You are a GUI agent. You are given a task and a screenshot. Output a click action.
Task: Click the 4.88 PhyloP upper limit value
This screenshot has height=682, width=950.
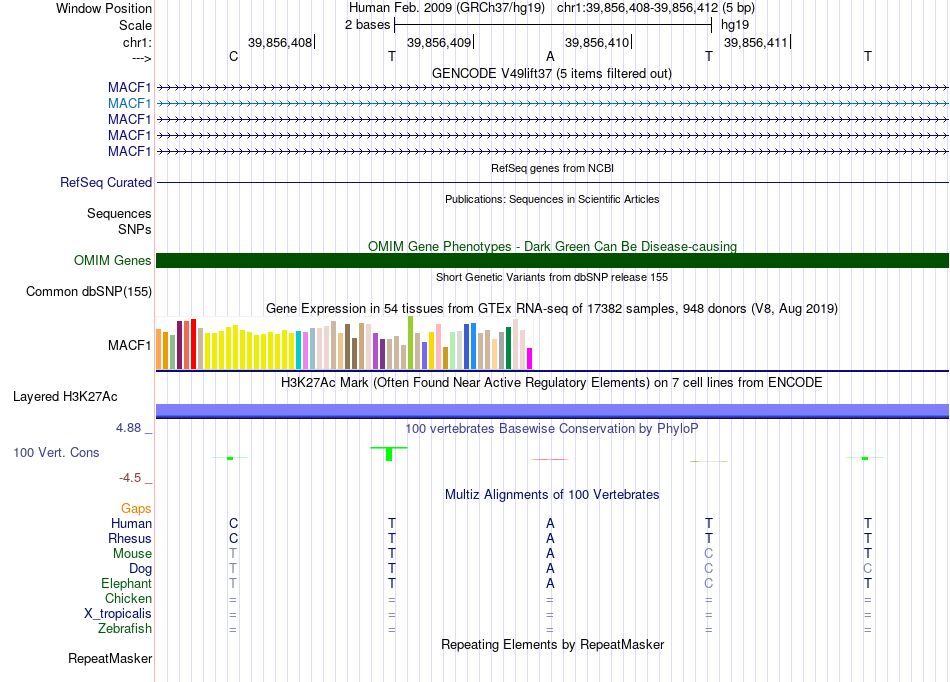click(128, 428)
